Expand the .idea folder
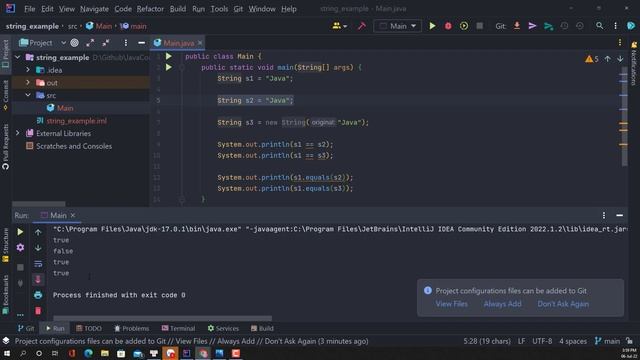 pos(28,70)
